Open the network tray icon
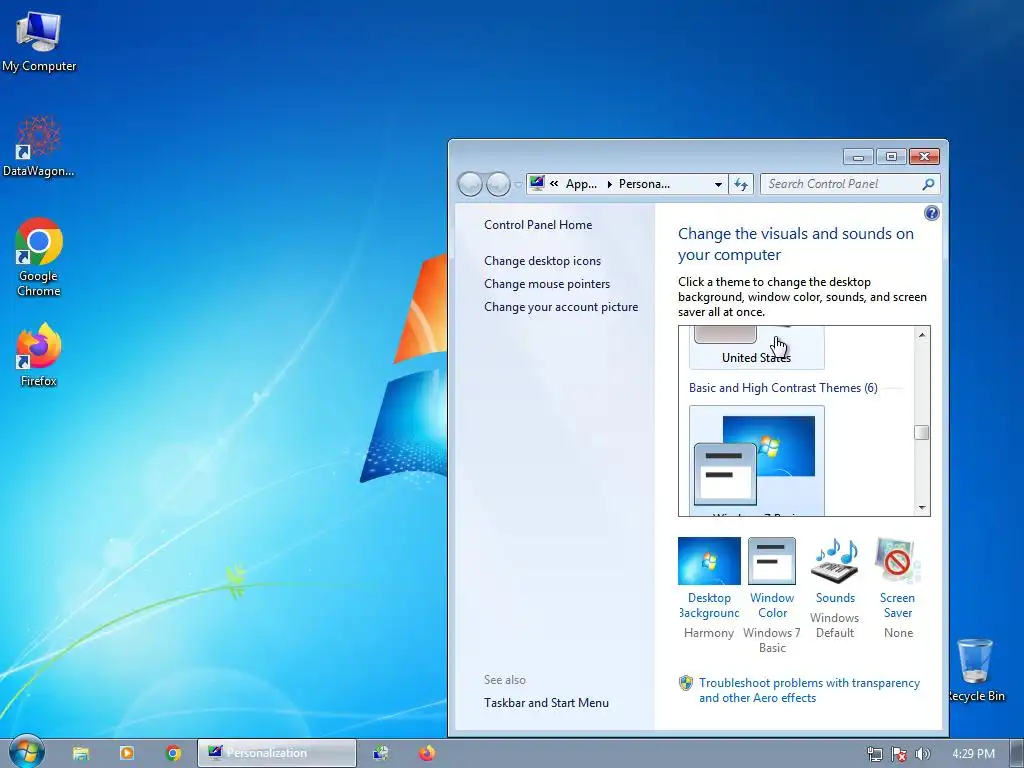This screenshot has width=1024, height=768. 874,754
